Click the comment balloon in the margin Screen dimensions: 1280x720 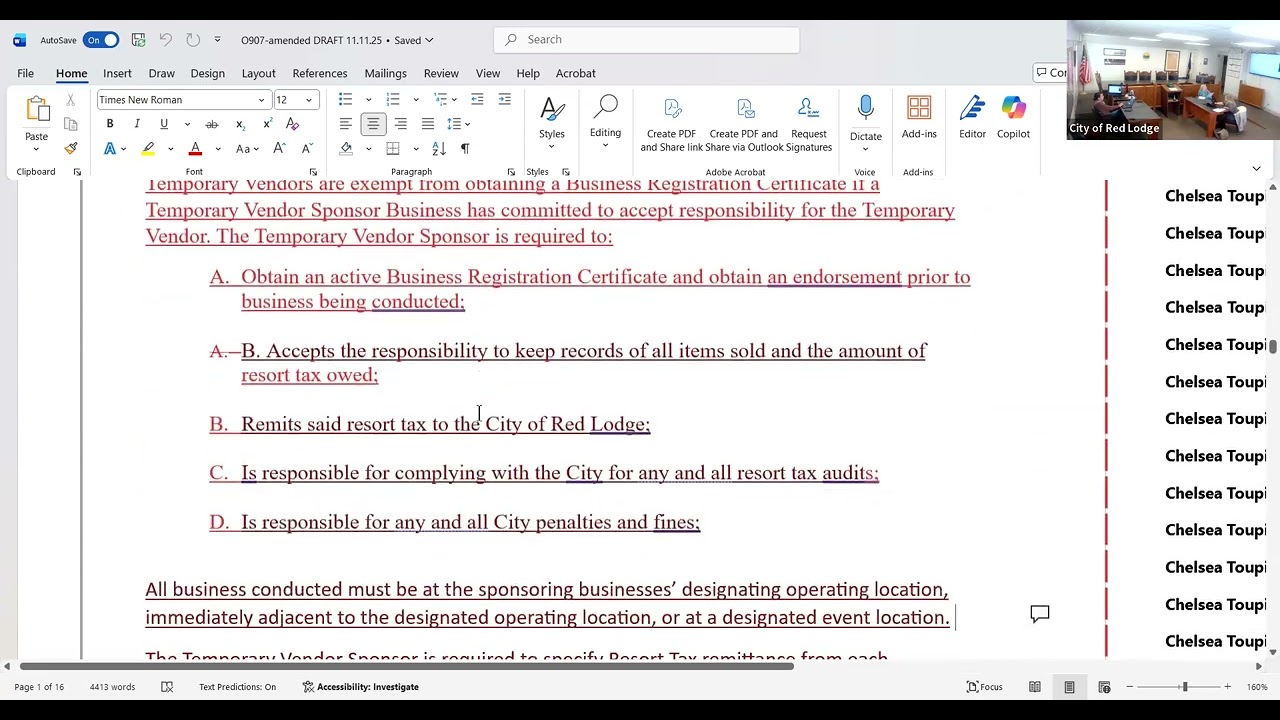pos(1040,614)
